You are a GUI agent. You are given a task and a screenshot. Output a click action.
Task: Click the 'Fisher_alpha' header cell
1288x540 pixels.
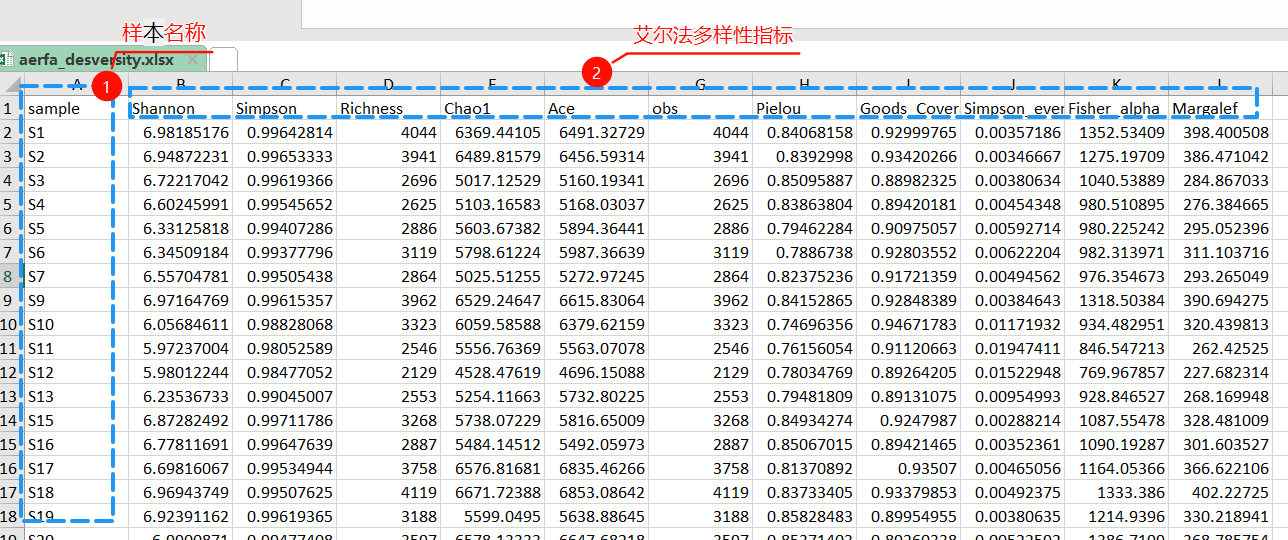(1116, 108)
